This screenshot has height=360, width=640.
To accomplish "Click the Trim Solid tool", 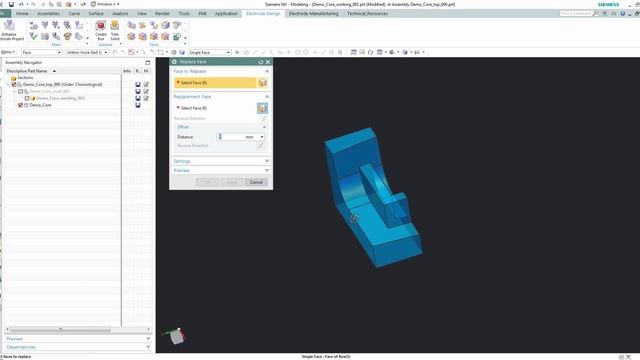I will click(115, 31).
